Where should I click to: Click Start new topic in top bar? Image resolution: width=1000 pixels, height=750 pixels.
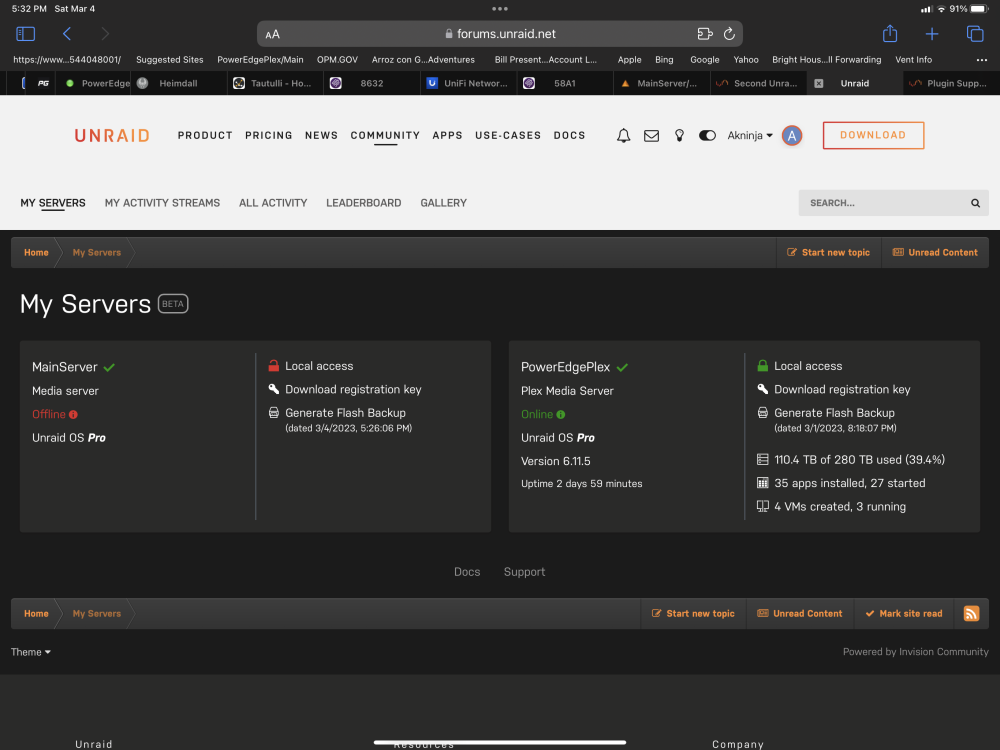pos(828,253)
